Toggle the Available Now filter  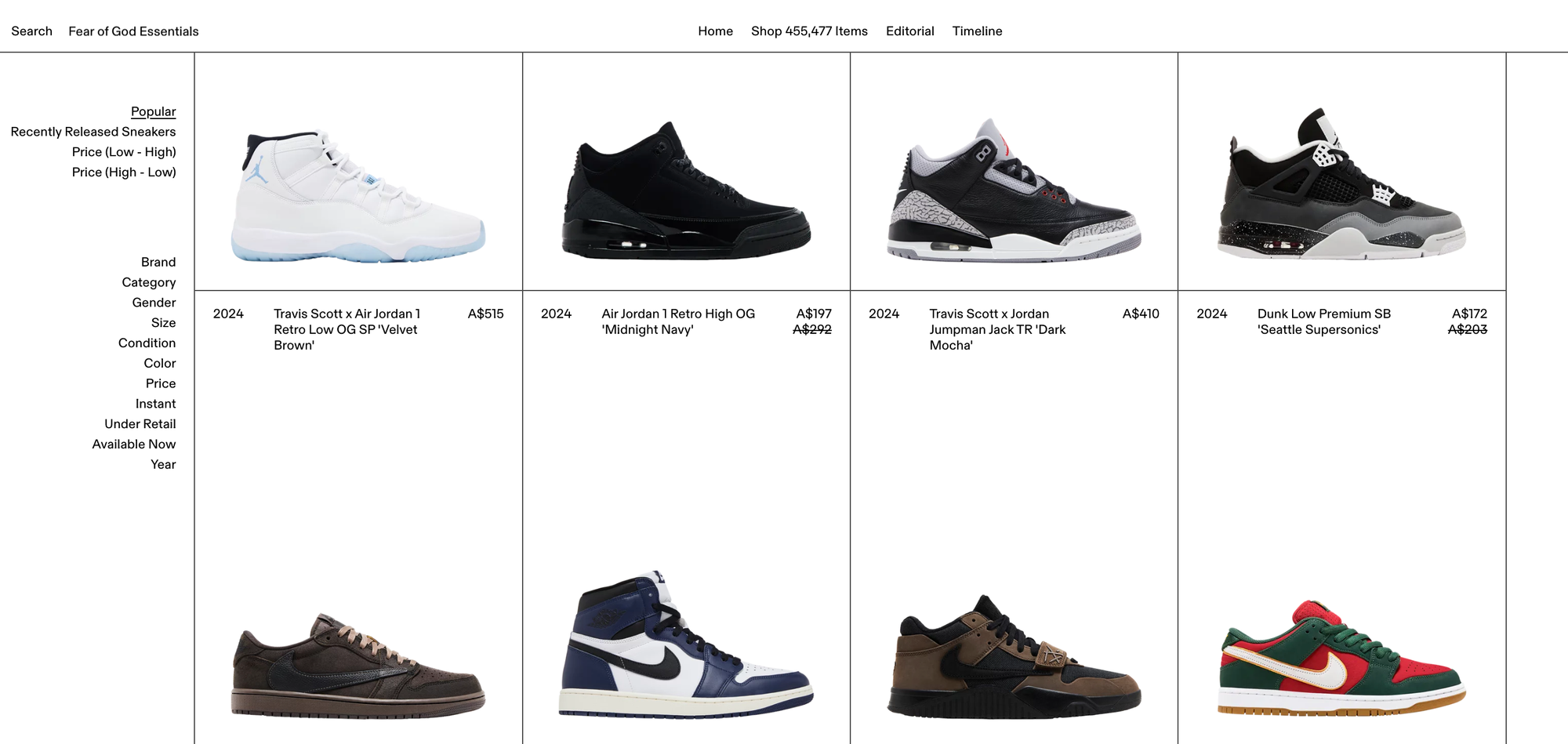(x=133, y=445)
